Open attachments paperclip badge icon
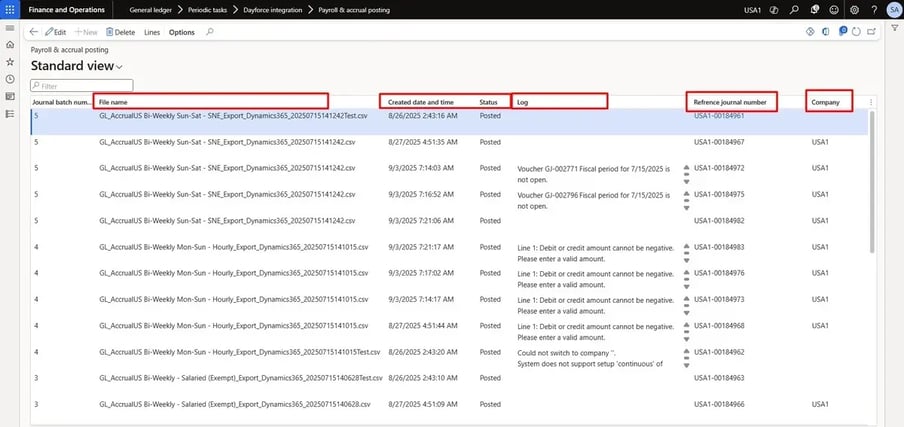 (x=843, y=31)
